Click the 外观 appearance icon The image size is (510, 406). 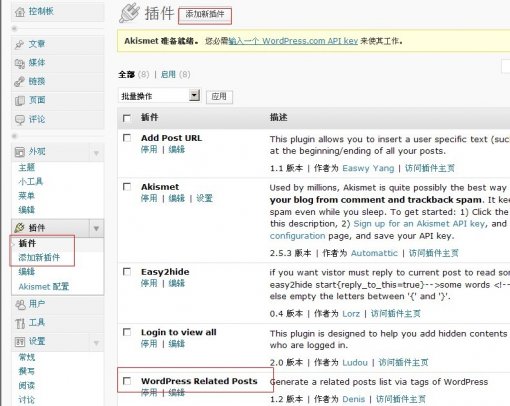[20, 152]
